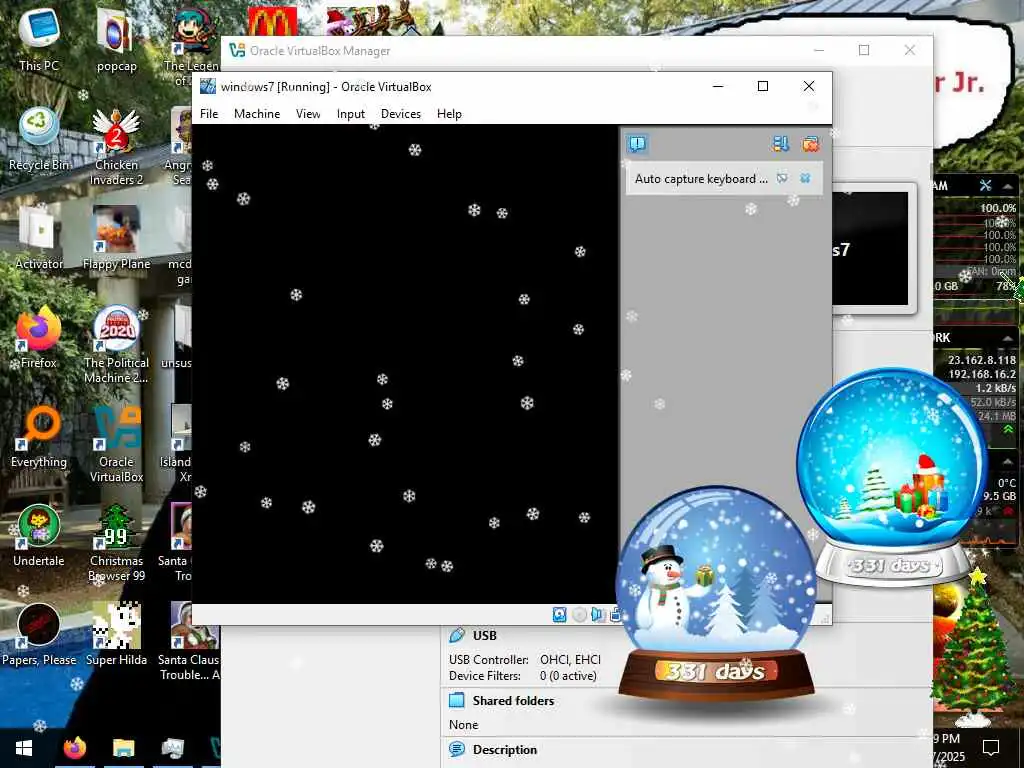This screenshot has width=1024, height=768.
Task: Select the Firefox desktop shortcut
Action: point(39,337)
